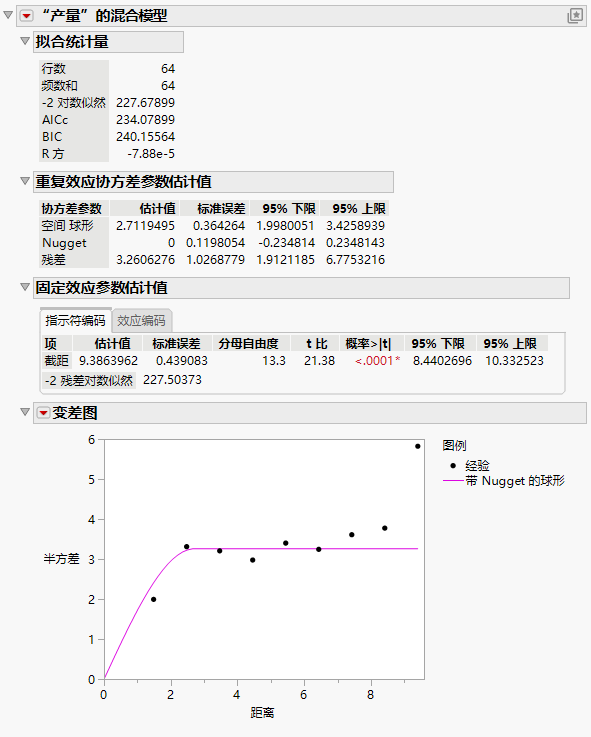Switch to the 效应编码 tab

pyautogui.click(x=142, y=321)
